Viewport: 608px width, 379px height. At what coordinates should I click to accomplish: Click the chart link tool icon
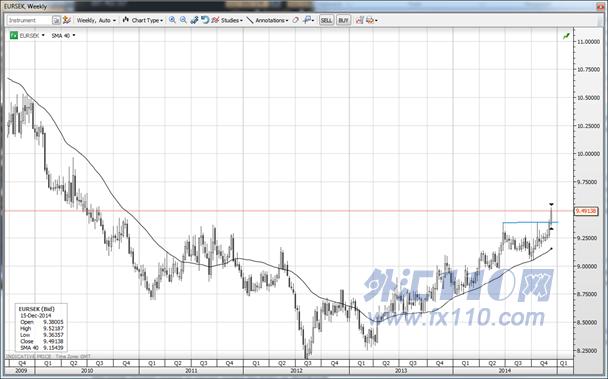pyautogui.click(x=194, y=20)
